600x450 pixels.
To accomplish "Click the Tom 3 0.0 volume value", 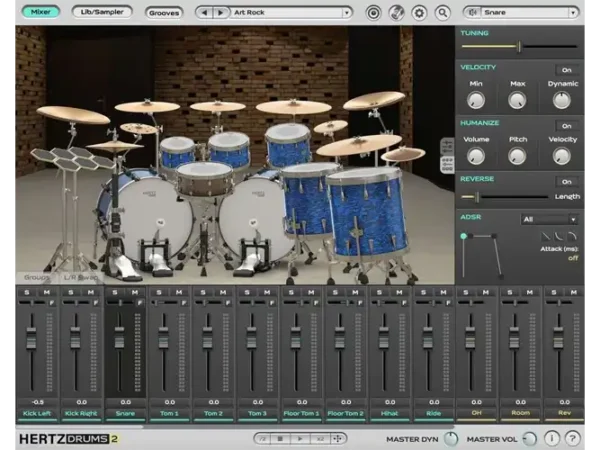I will click(258, 402).
